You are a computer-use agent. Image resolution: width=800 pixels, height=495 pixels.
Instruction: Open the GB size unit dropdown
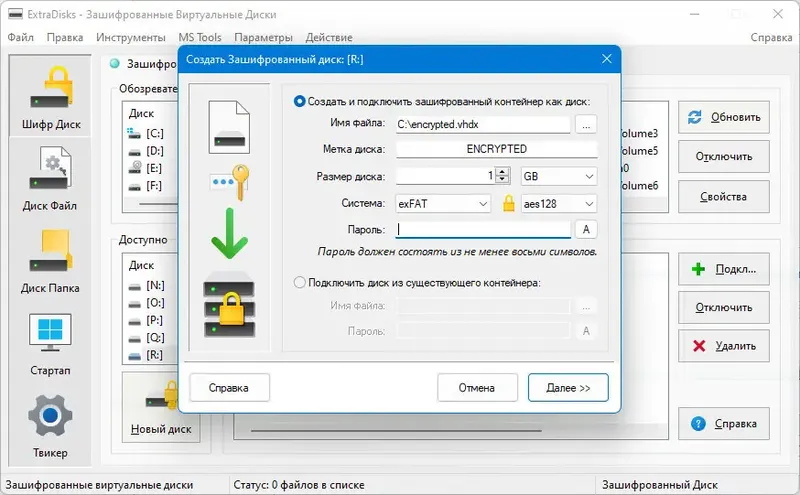point(559,176)
